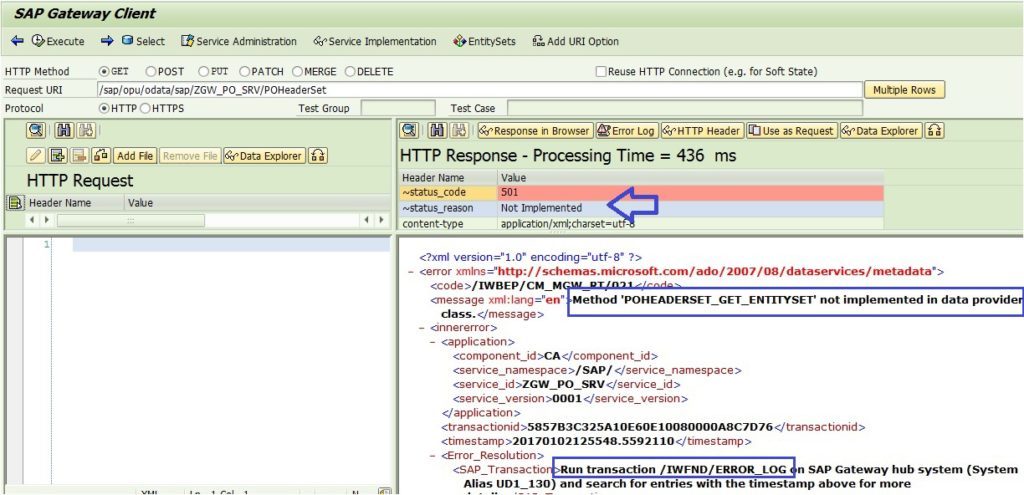Viewport: 1024px width, 495px height.
Task: Select the ~status_code header row
Action: click(641, 193)
